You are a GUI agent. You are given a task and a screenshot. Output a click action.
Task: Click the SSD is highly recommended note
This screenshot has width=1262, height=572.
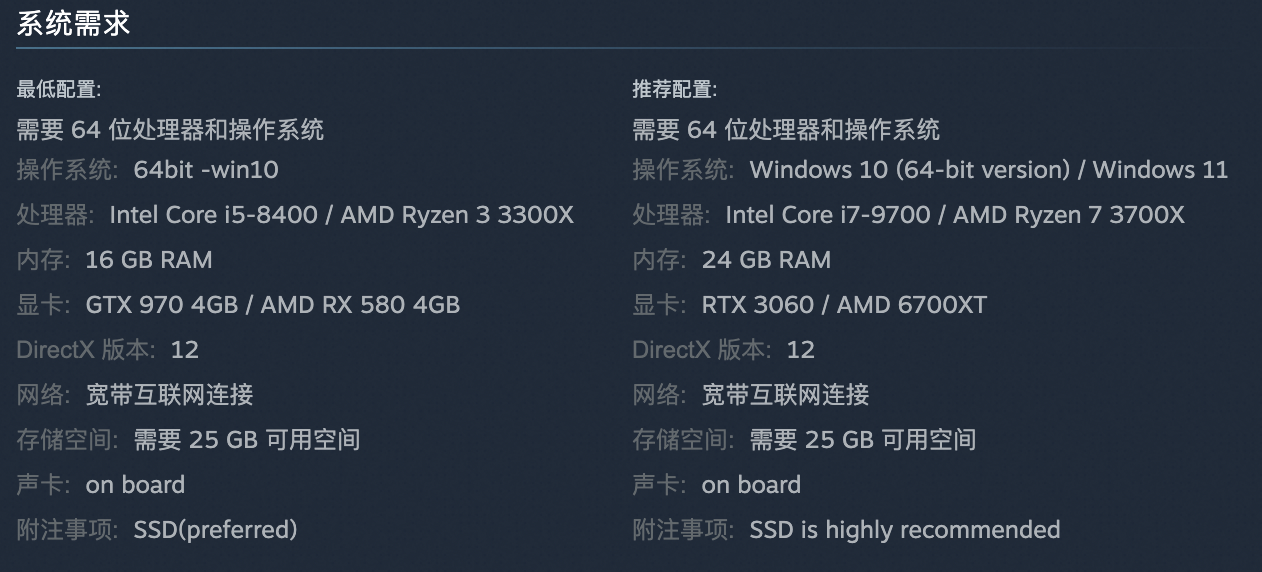(x=904, y=530)
